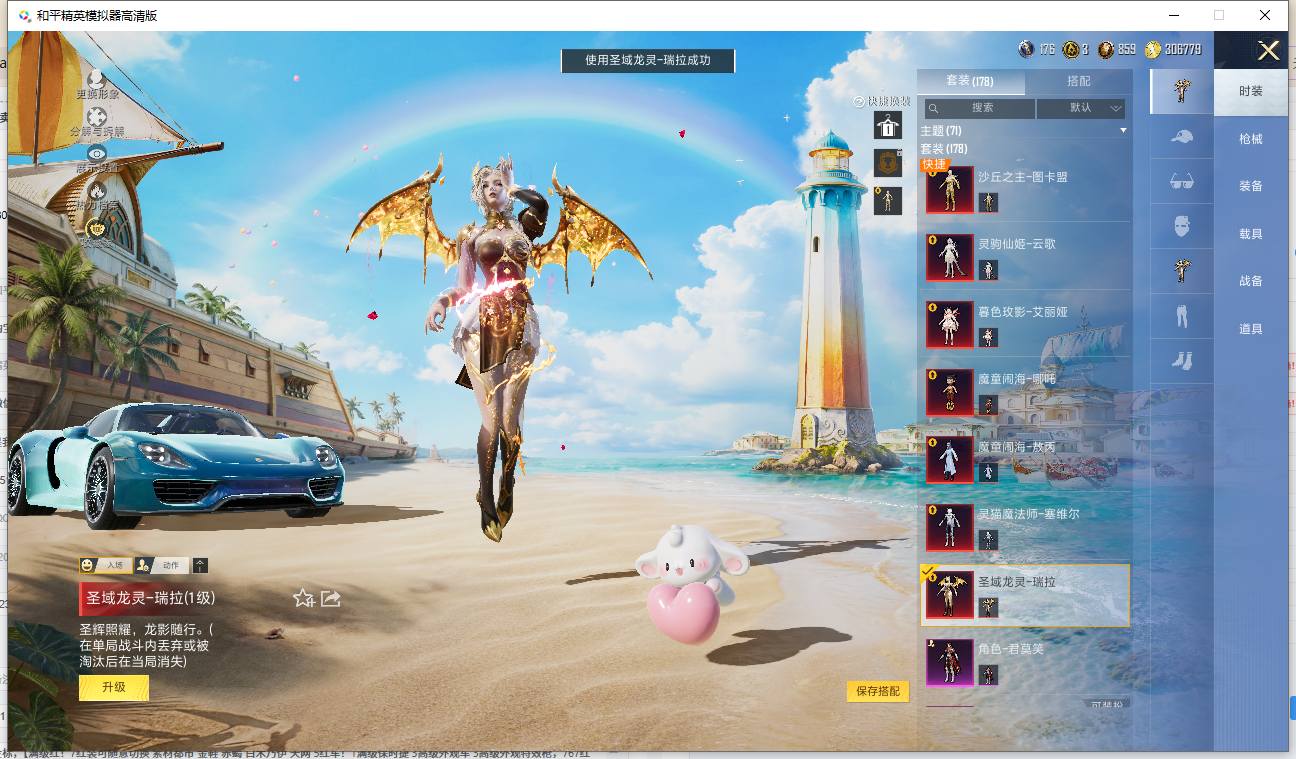
Task: Switch to the 套装(178) tab
Action: [970, 81]
